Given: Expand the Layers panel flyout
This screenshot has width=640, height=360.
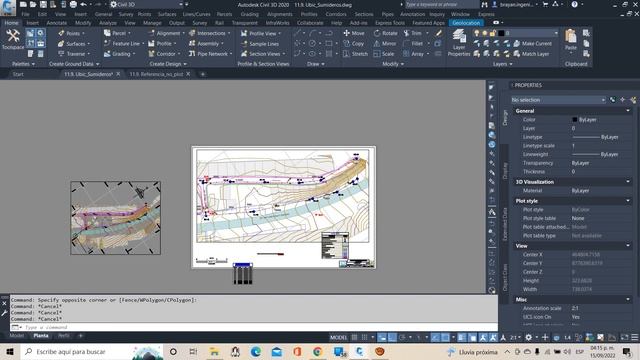Looking at the screenshot, I should click(x=502, y=64).
